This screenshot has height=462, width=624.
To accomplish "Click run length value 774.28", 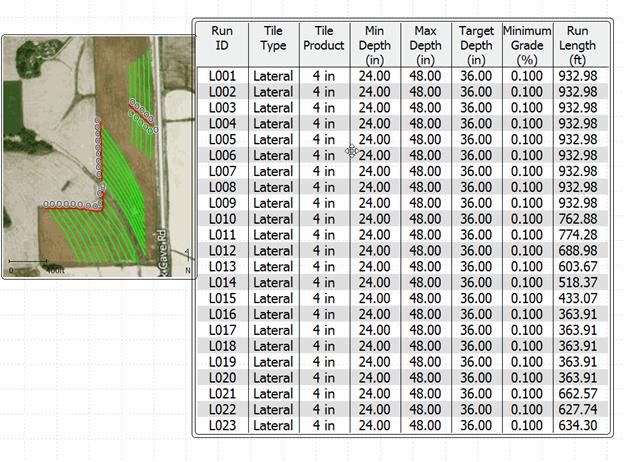I will (x=578, y=235).
